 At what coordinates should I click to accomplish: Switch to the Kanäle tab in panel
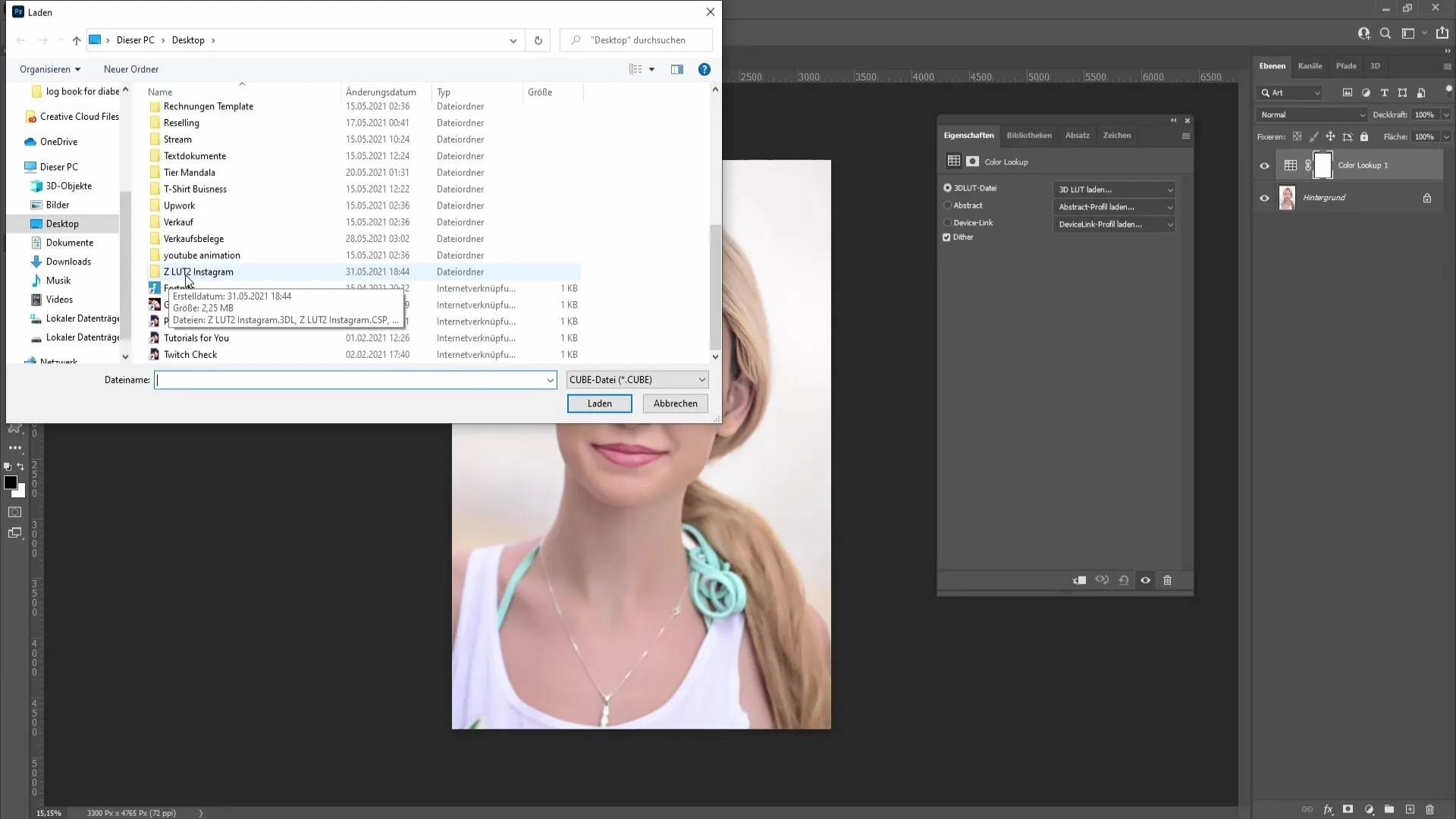tap(1313, 65)
